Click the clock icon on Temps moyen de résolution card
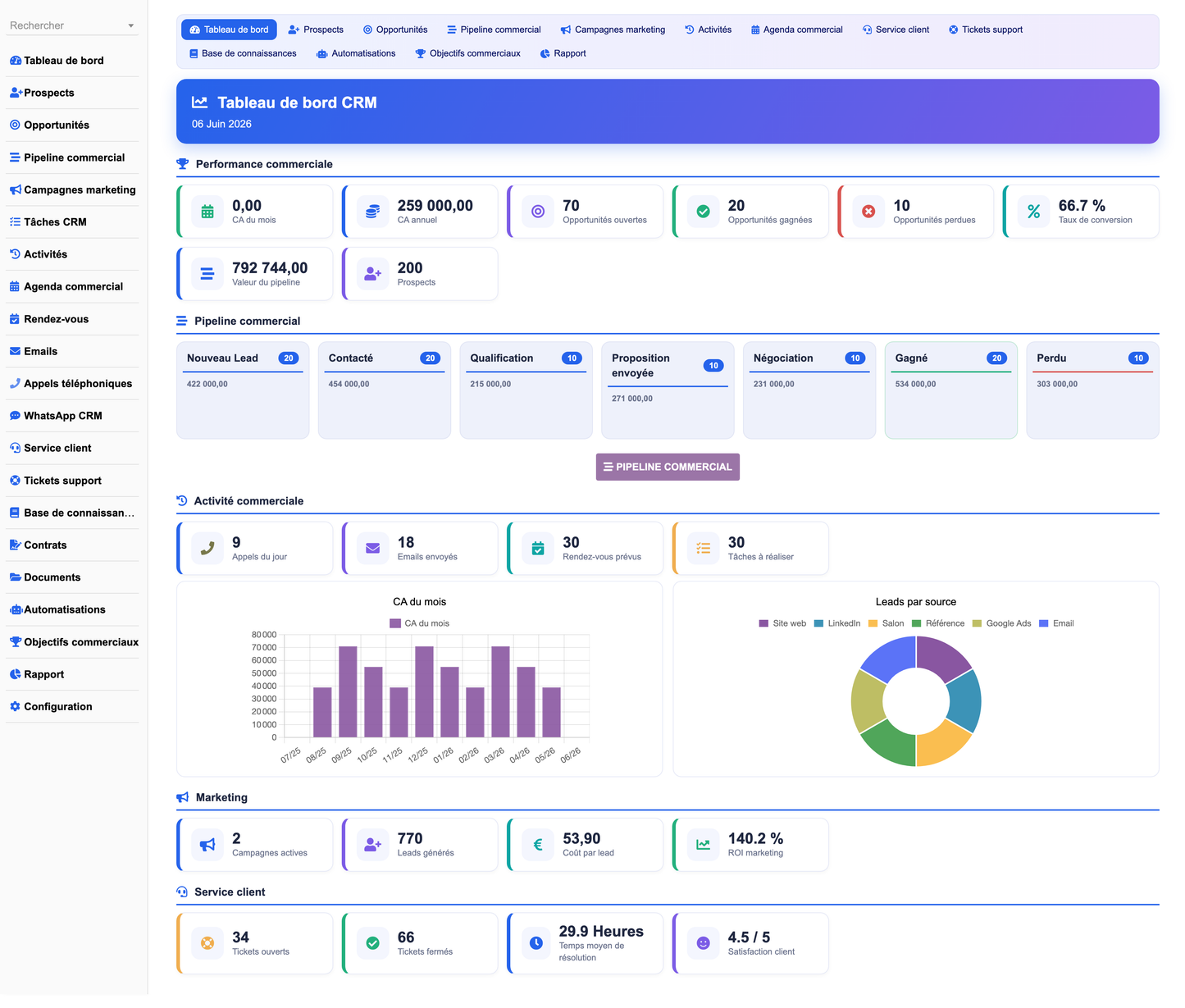 536,943
